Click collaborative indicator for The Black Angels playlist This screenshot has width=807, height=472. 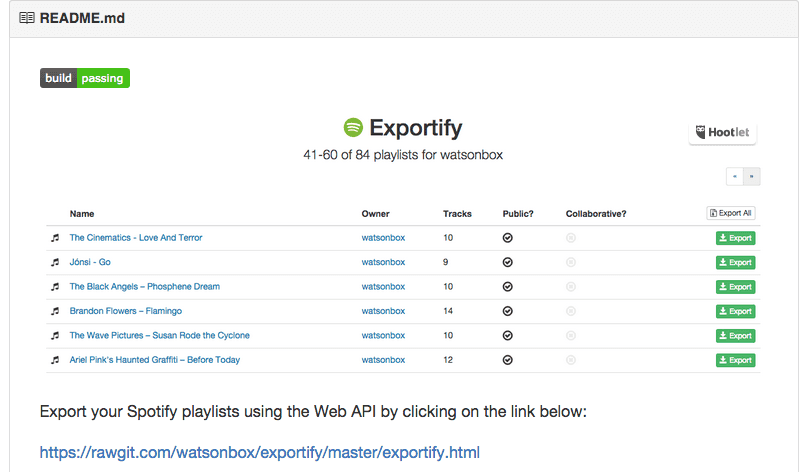click(x=571, y=287)
